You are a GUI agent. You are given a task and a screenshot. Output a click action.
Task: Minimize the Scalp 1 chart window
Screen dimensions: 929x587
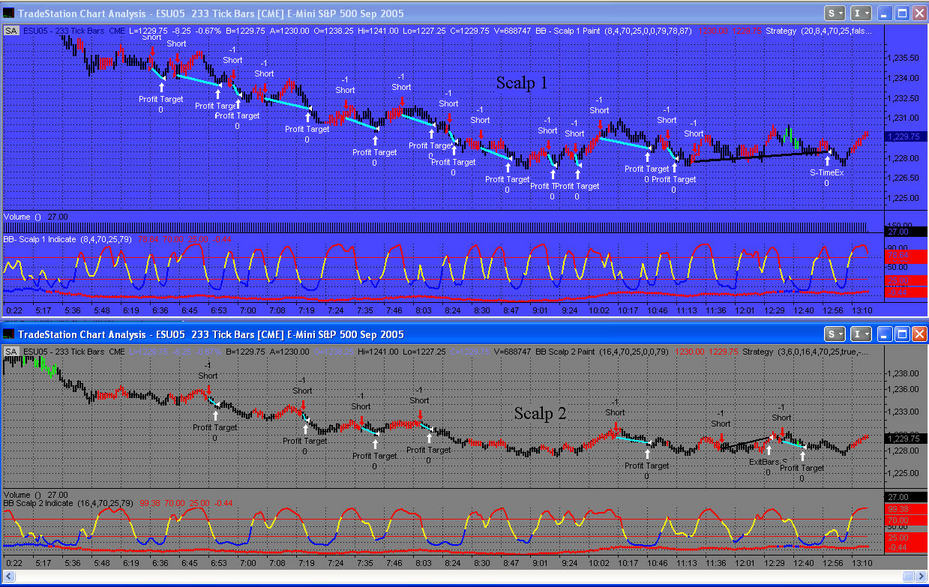[x=885, y=13]
